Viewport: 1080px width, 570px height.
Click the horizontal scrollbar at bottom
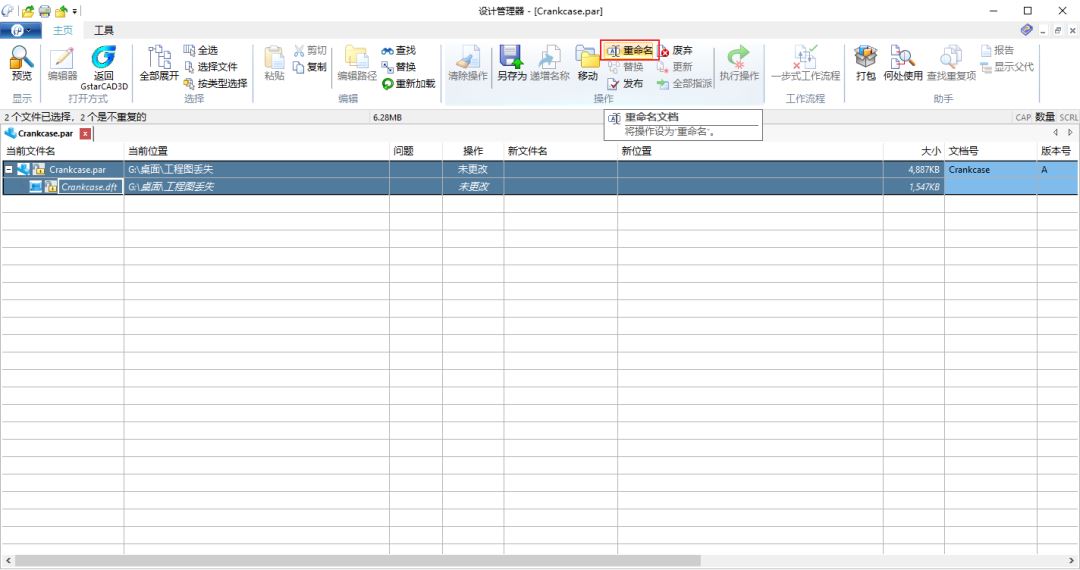coord(360,561)
